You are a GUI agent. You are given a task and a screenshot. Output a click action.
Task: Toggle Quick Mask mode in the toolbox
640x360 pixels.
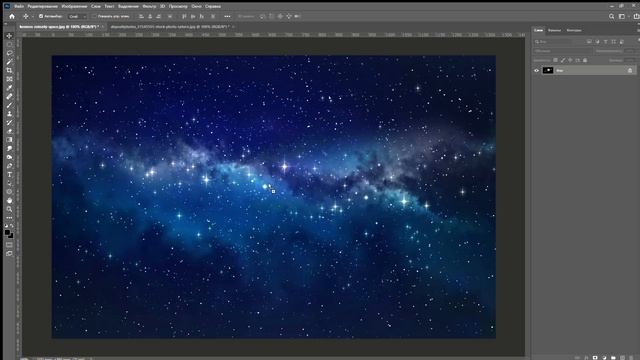tap(9, 245)
